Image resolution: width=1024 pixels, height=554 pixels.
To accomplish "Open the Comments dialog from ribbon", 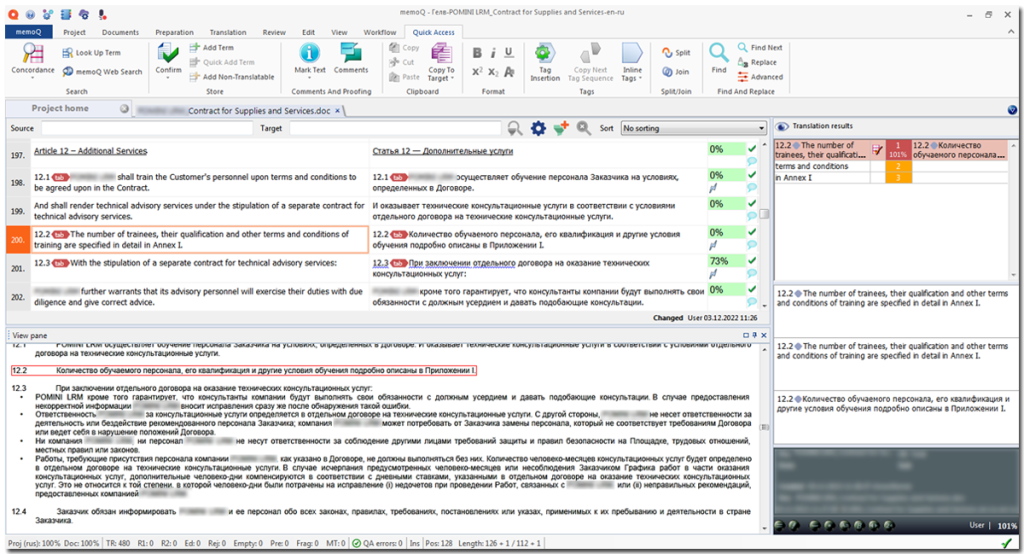I will (x=351, y=57).
